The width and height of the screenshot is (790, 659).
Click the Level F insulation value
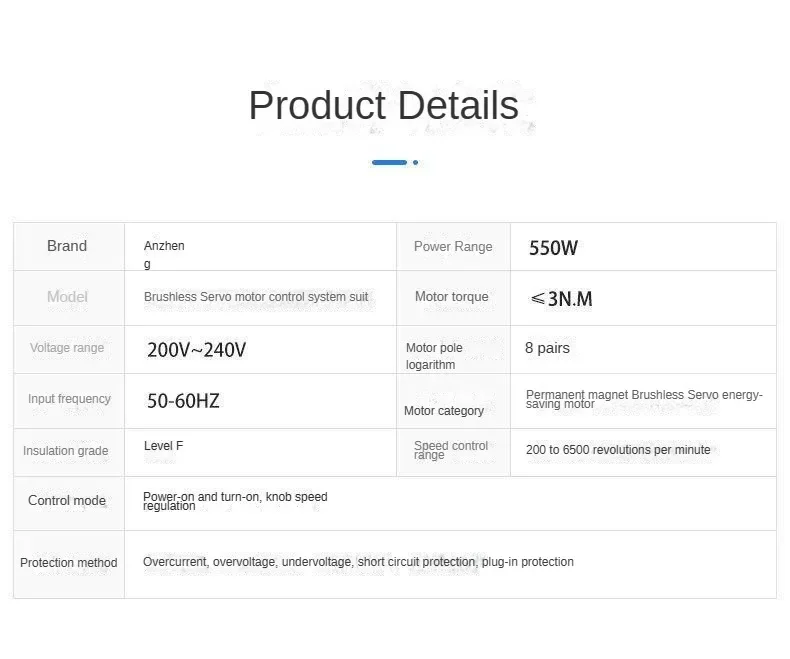(163, 446)
